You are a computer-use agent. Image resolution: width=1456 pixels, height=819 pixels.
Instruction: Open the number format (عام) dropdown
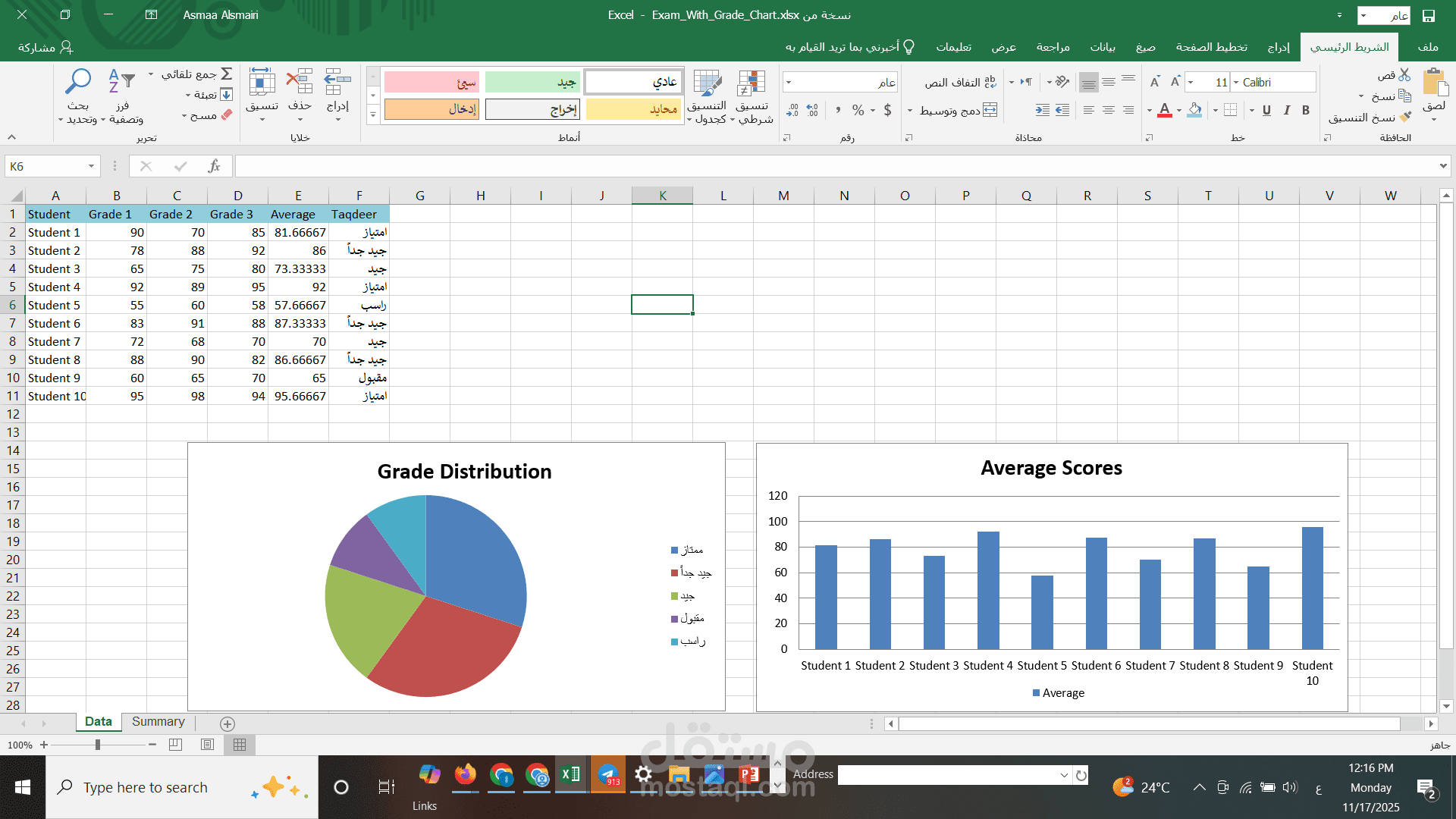(791, 81)
